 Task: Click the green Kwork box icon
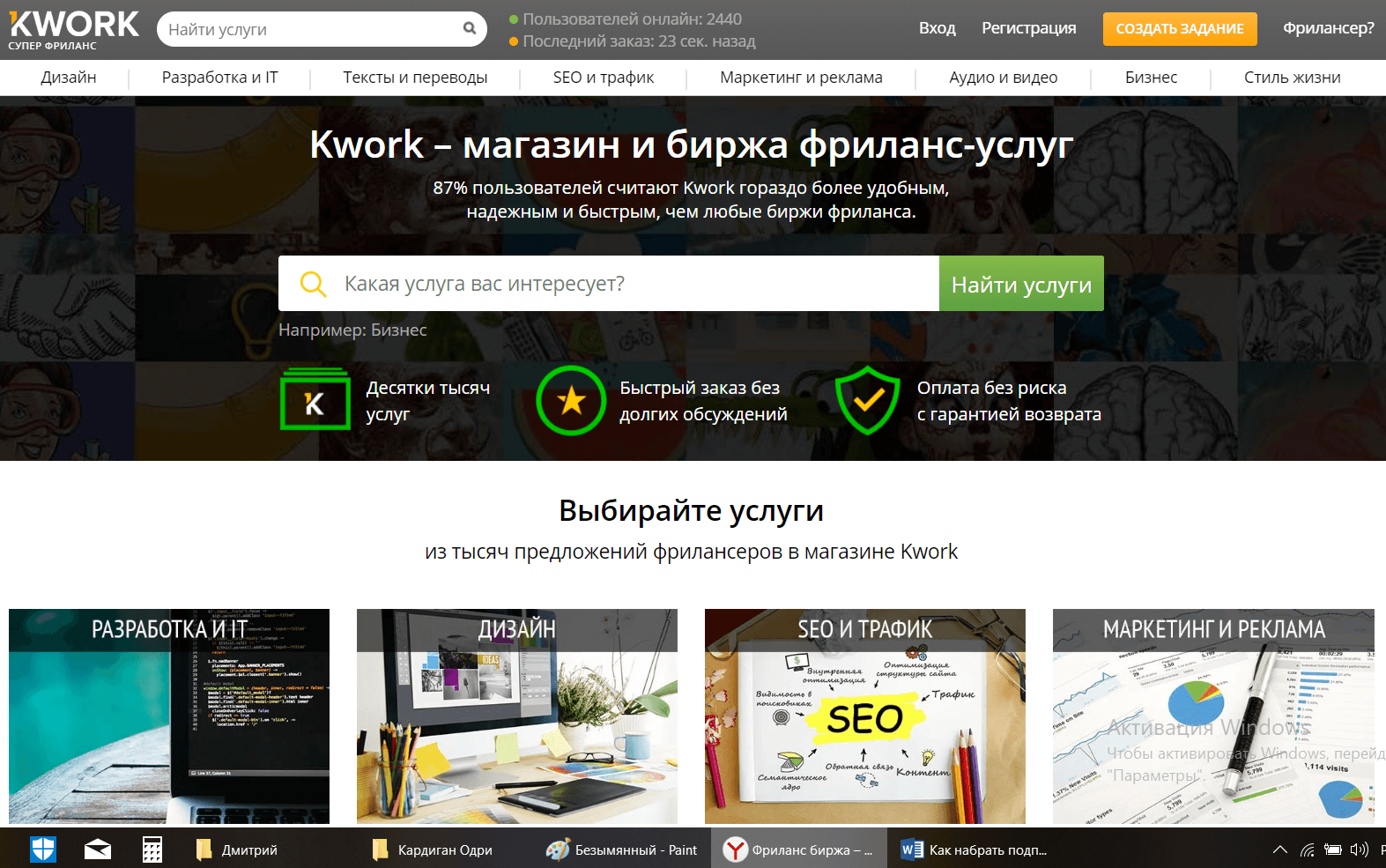click(x=315, y=399)
